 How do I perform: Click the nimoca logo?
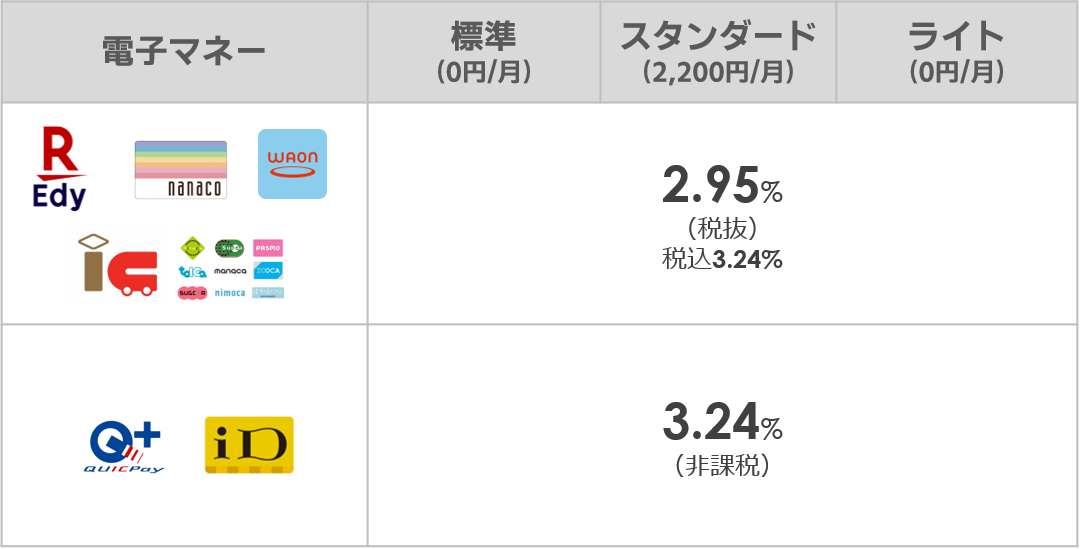(230, 293)
